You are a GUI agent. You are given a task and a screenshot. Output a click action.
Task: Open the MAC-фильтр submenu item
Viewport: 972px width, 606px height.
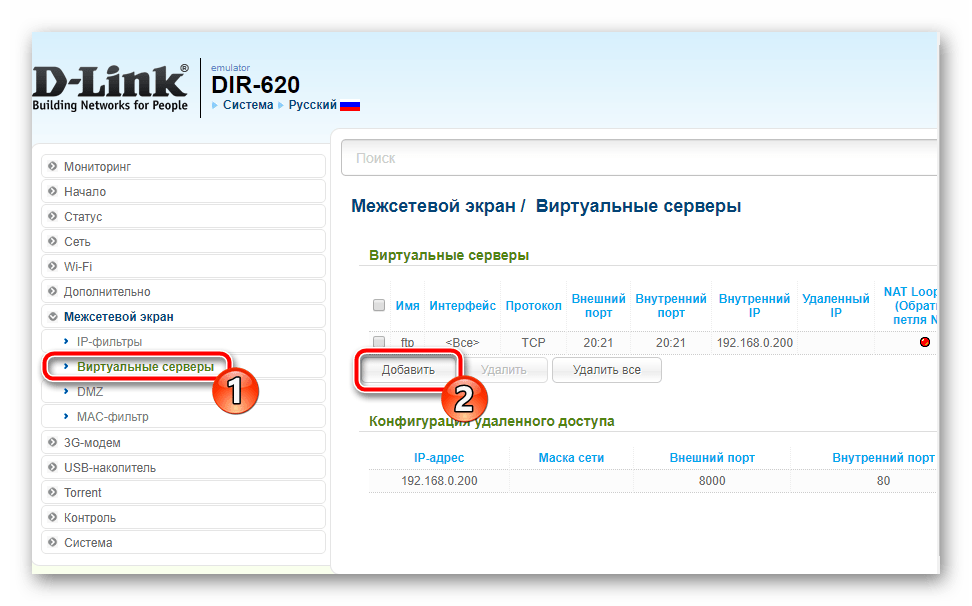click(x=112, y=417)
